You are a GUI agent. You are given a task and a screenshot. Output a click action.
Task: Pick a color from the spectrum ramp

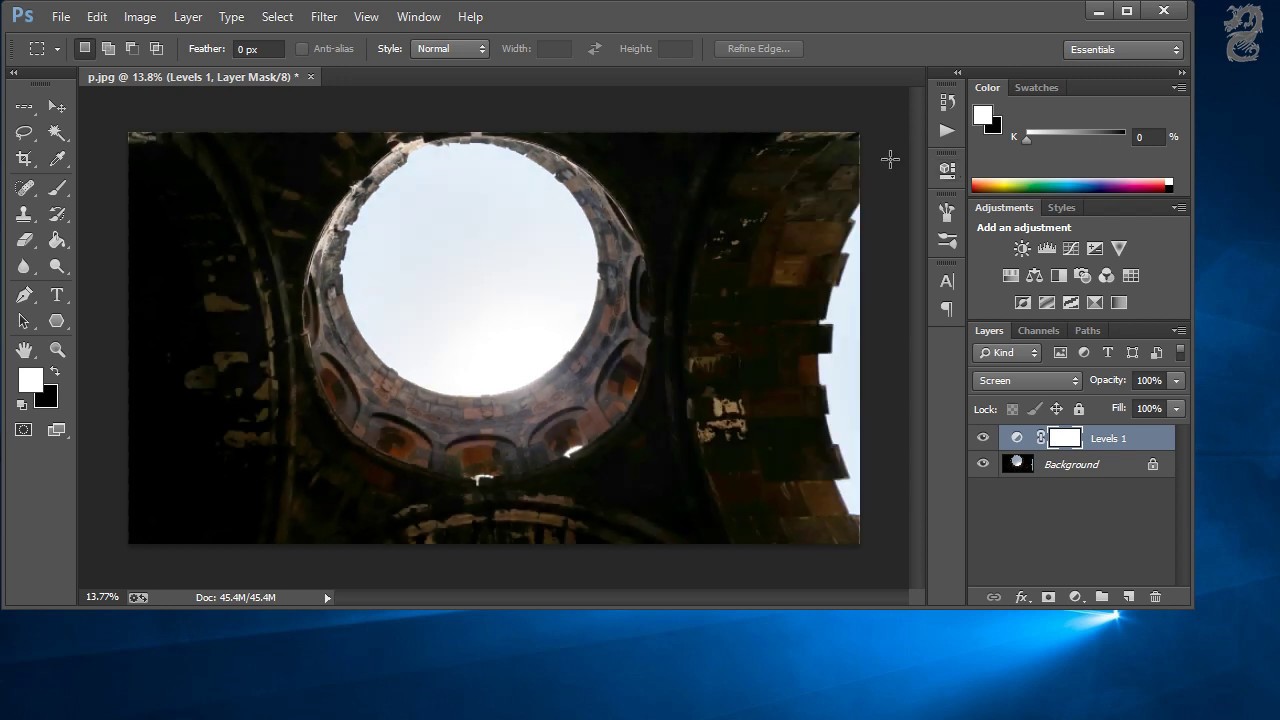pos(1071,185)
